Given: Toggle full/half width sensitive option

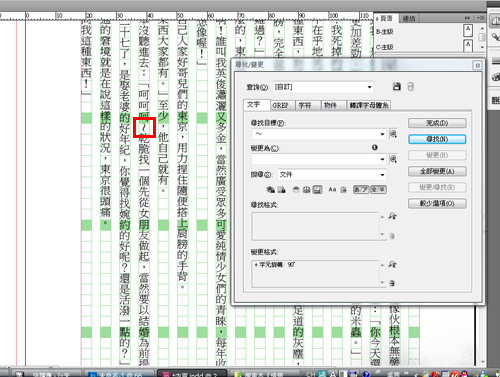Looking at the screenshot, I should click(378, 190).
